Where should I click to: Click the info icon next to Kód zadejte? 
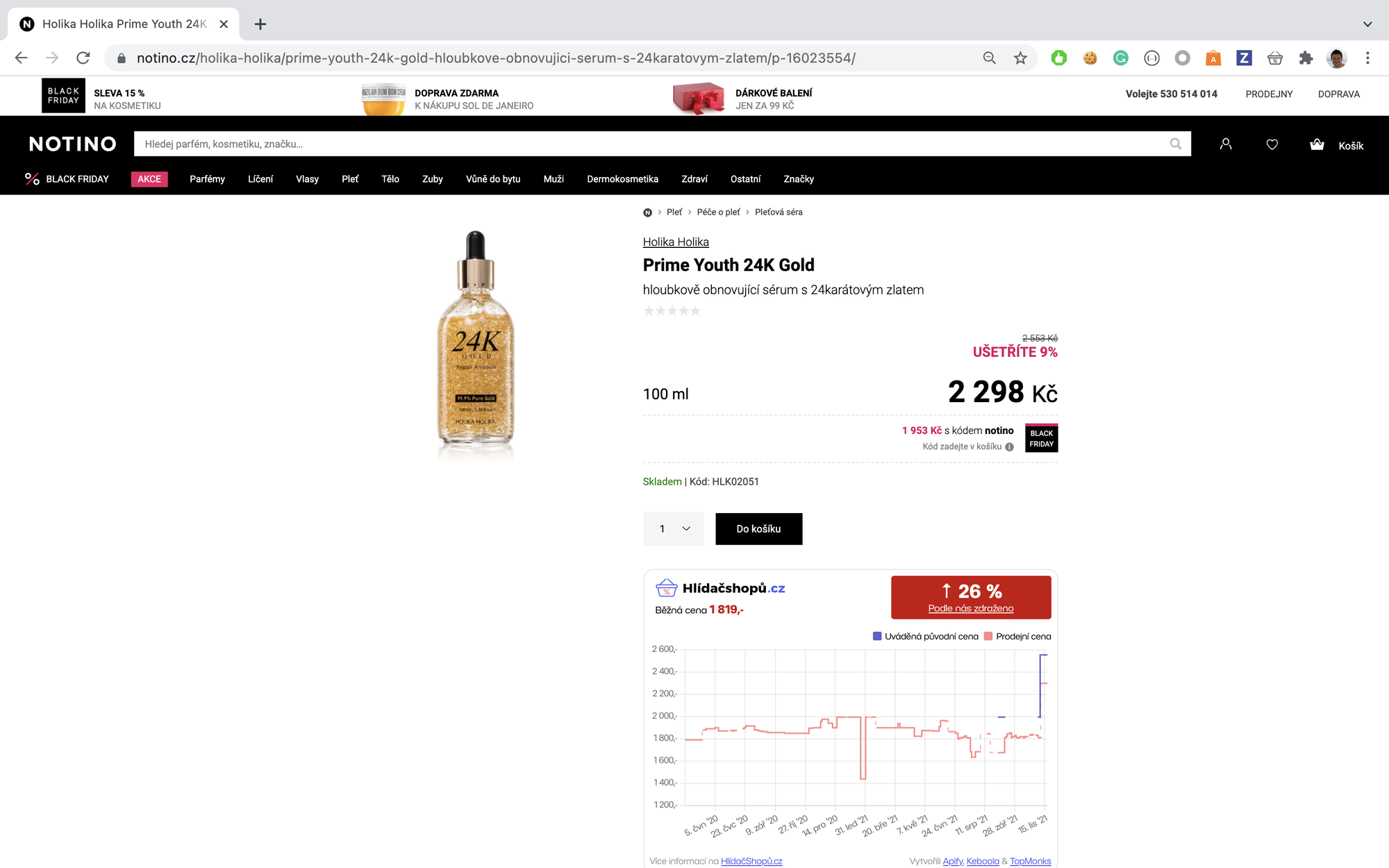point(1008,447)
